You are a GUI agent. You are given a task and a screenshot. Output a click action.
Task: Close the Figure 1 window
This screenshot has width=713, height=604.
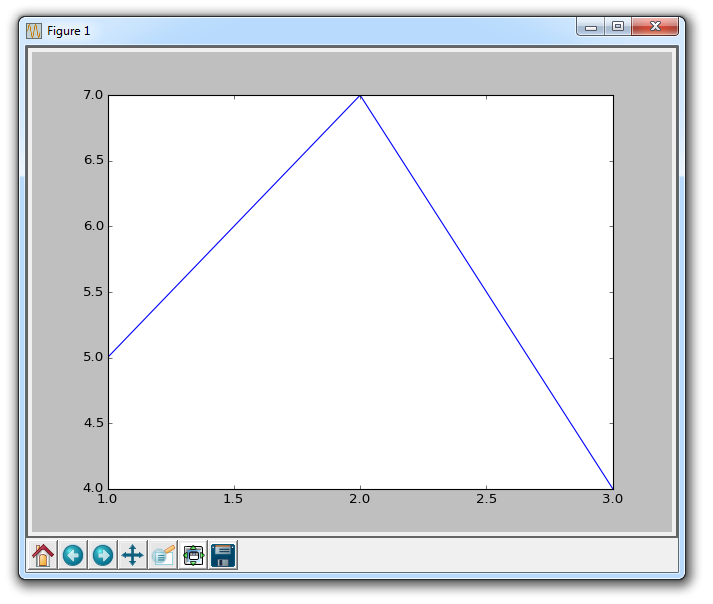pos(656,27)
